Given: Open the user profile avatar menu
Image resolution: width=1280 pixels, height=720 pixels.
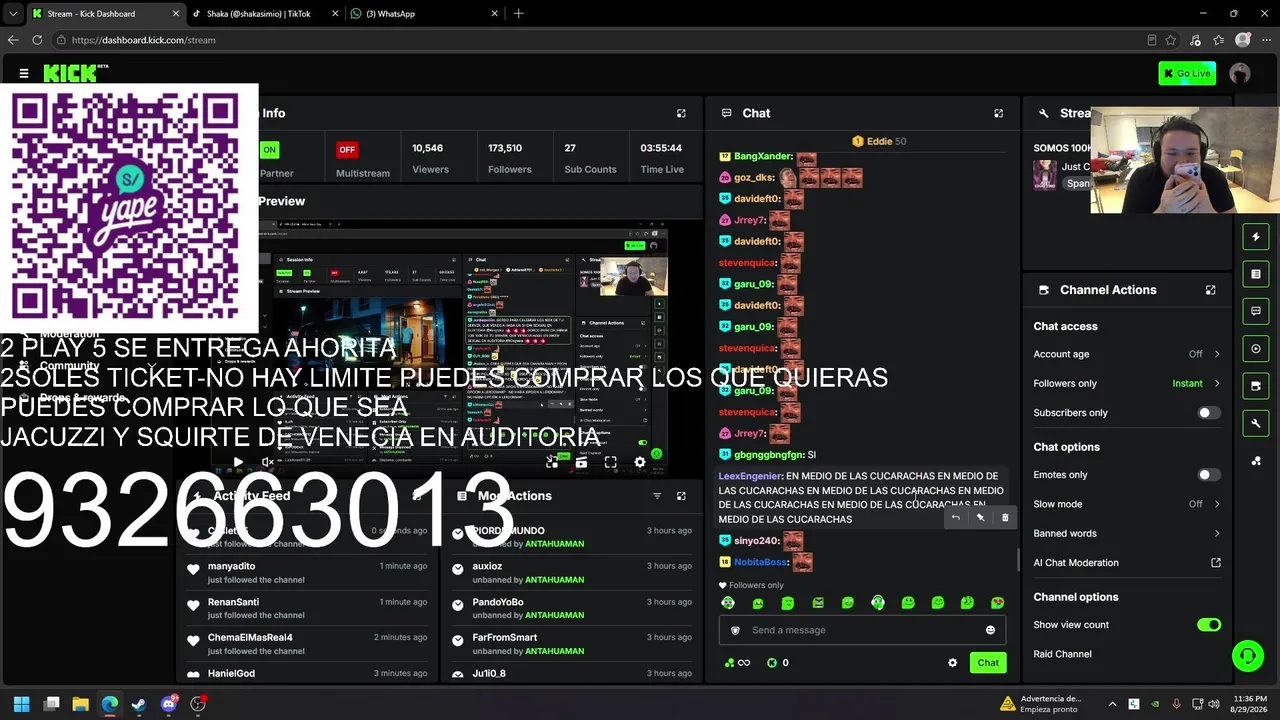Looking at the screenshot, I should coord(1239,73).
